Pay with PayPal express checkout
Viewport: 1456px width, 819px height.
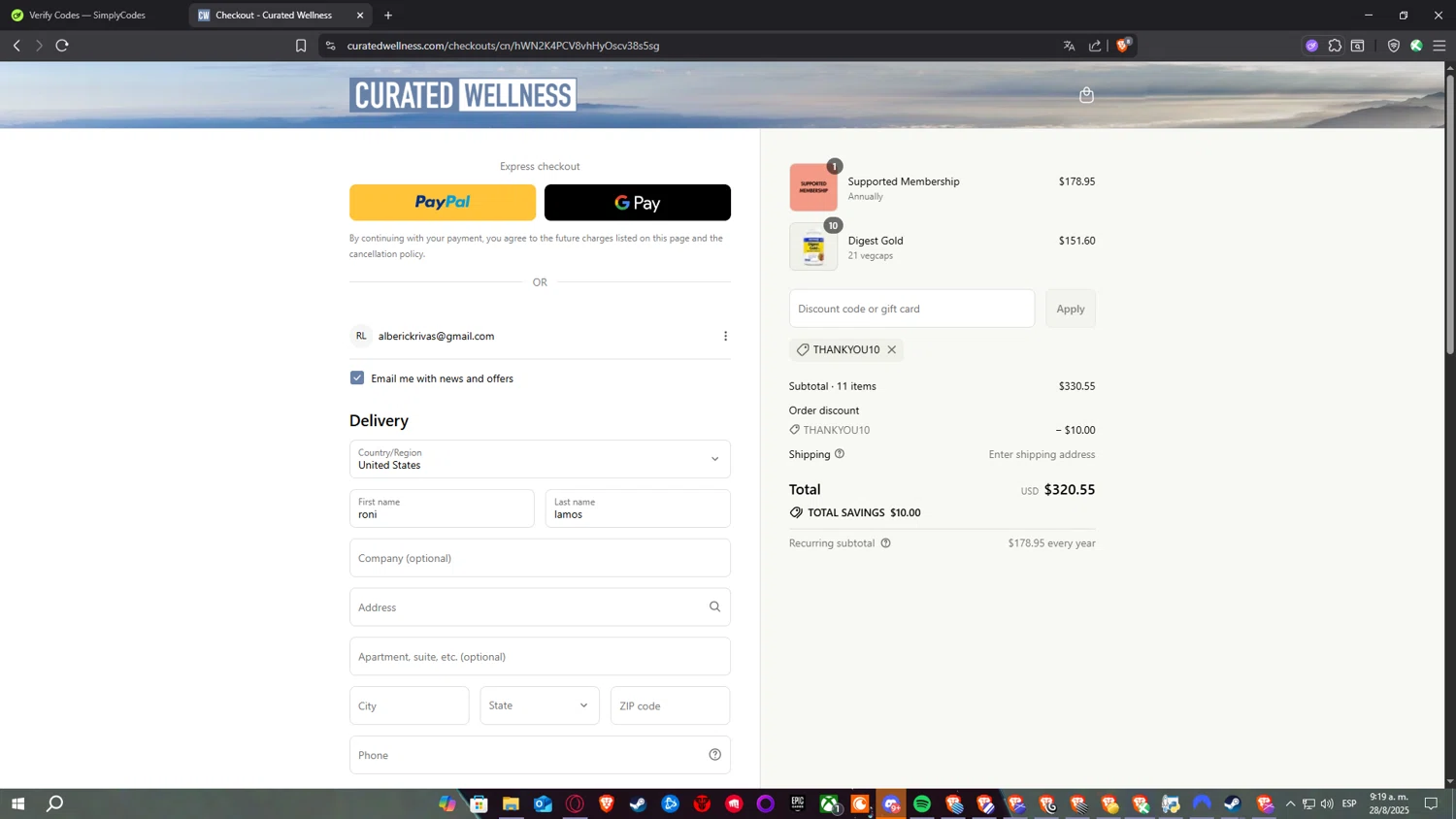pyautogui.click(x=443, y=203)
